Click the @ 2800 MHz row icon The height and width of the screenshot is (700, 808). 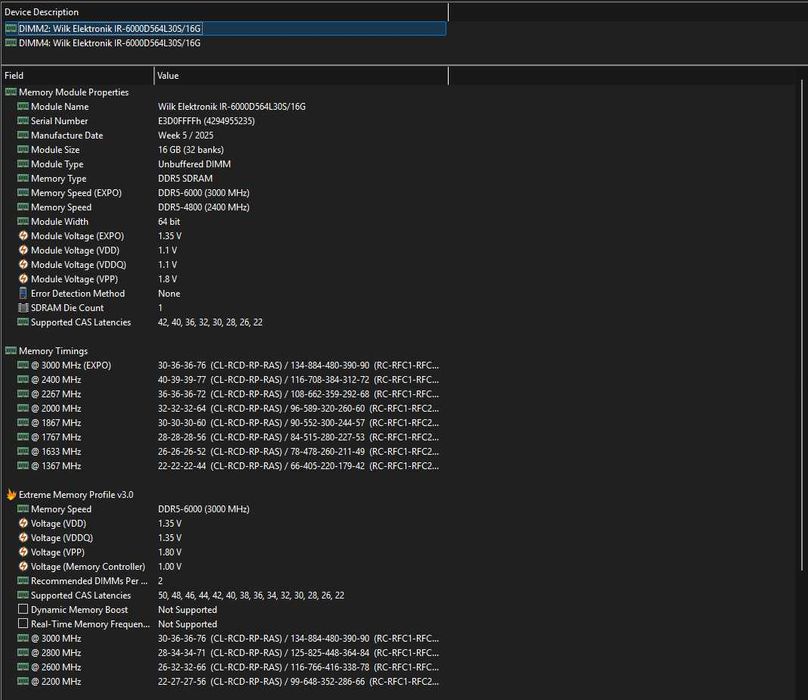coord(23,653)
